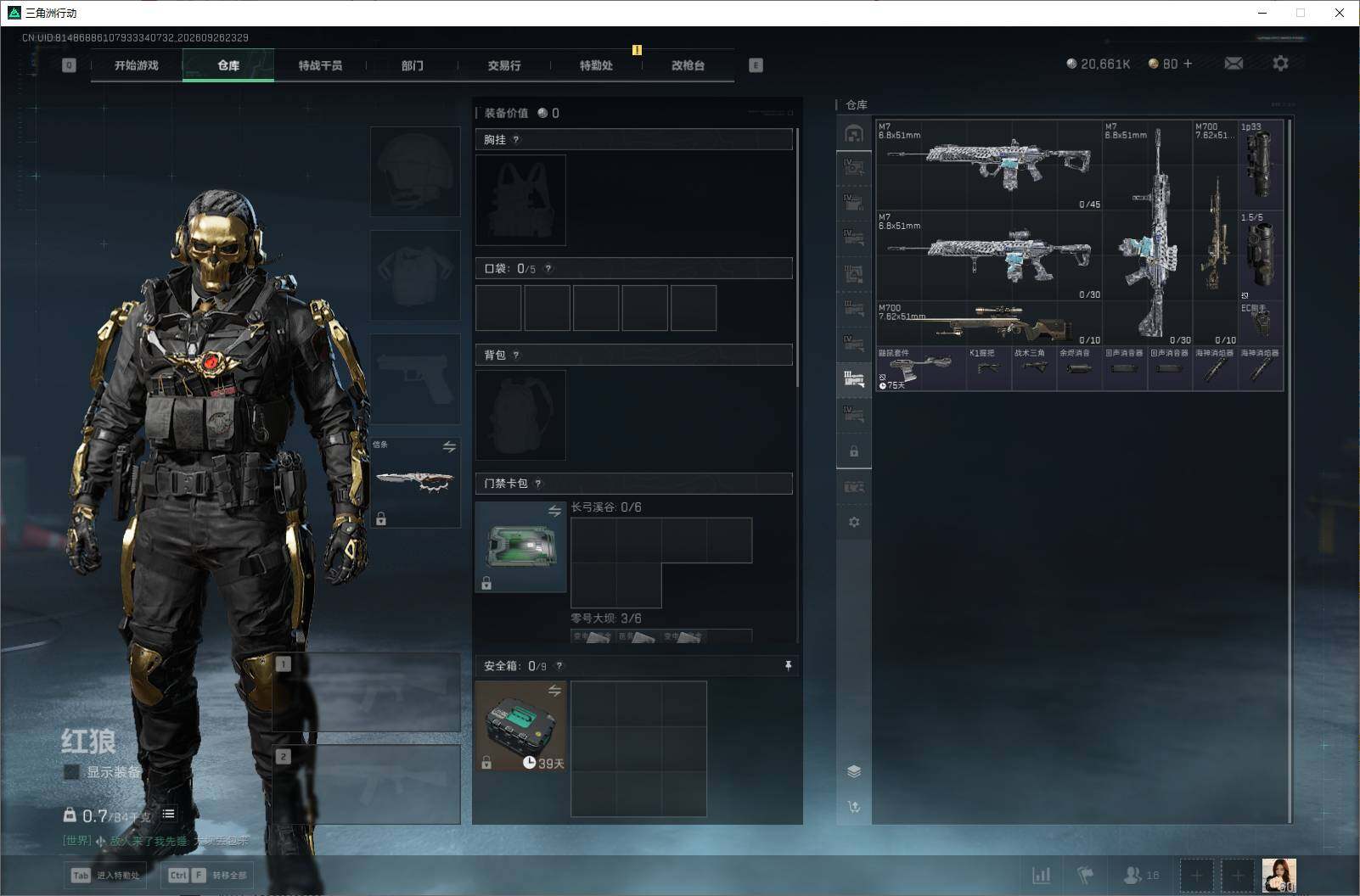The width and height of the screenshot is (1360, 896).
Task: Click the locked warehouse sidebar slot
Action: pyautogui.click(x=854, y=451)
